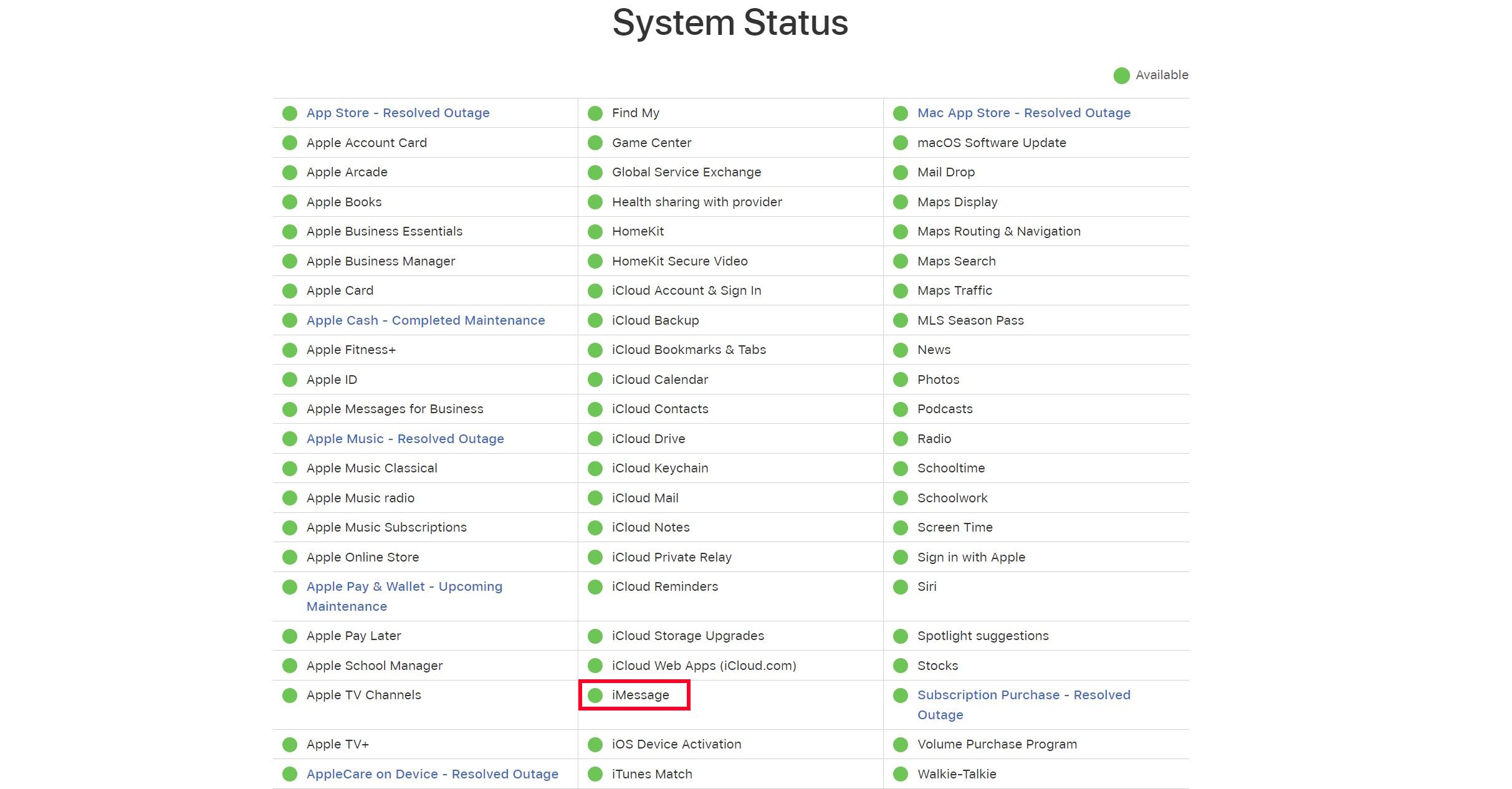This screenshot has width=1512, height=789.
Task: Open Apple Cash - Completed Maintenance details
Action: pos(425,320)
